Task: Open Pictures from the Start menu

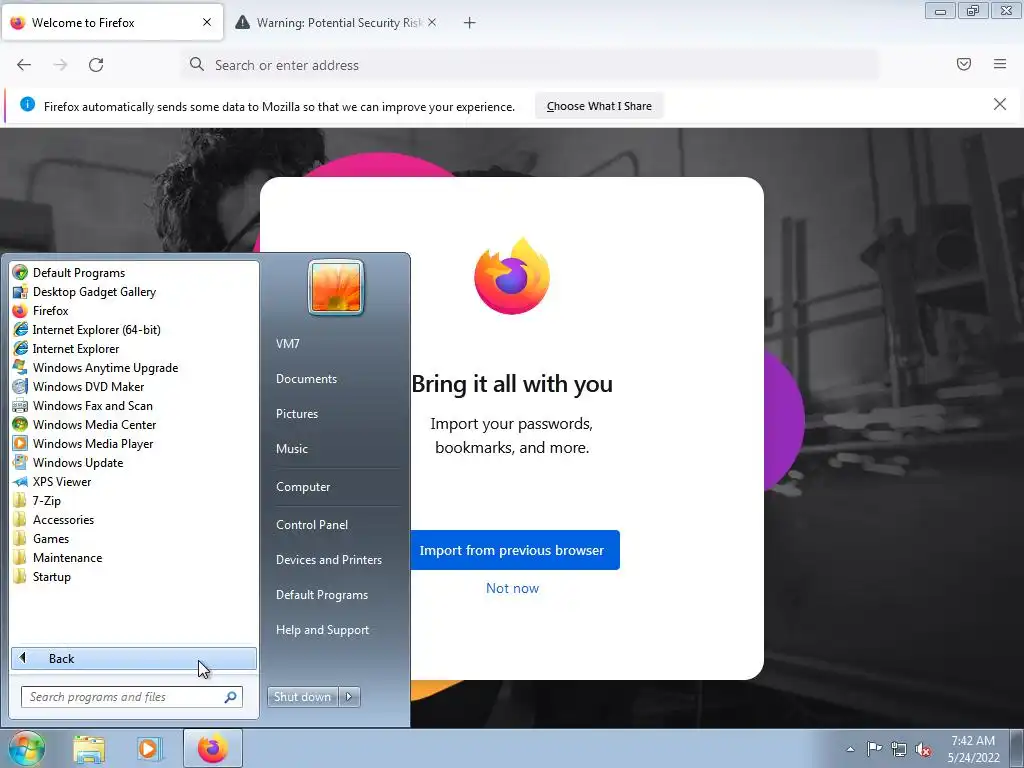Action: pos(297,413)
